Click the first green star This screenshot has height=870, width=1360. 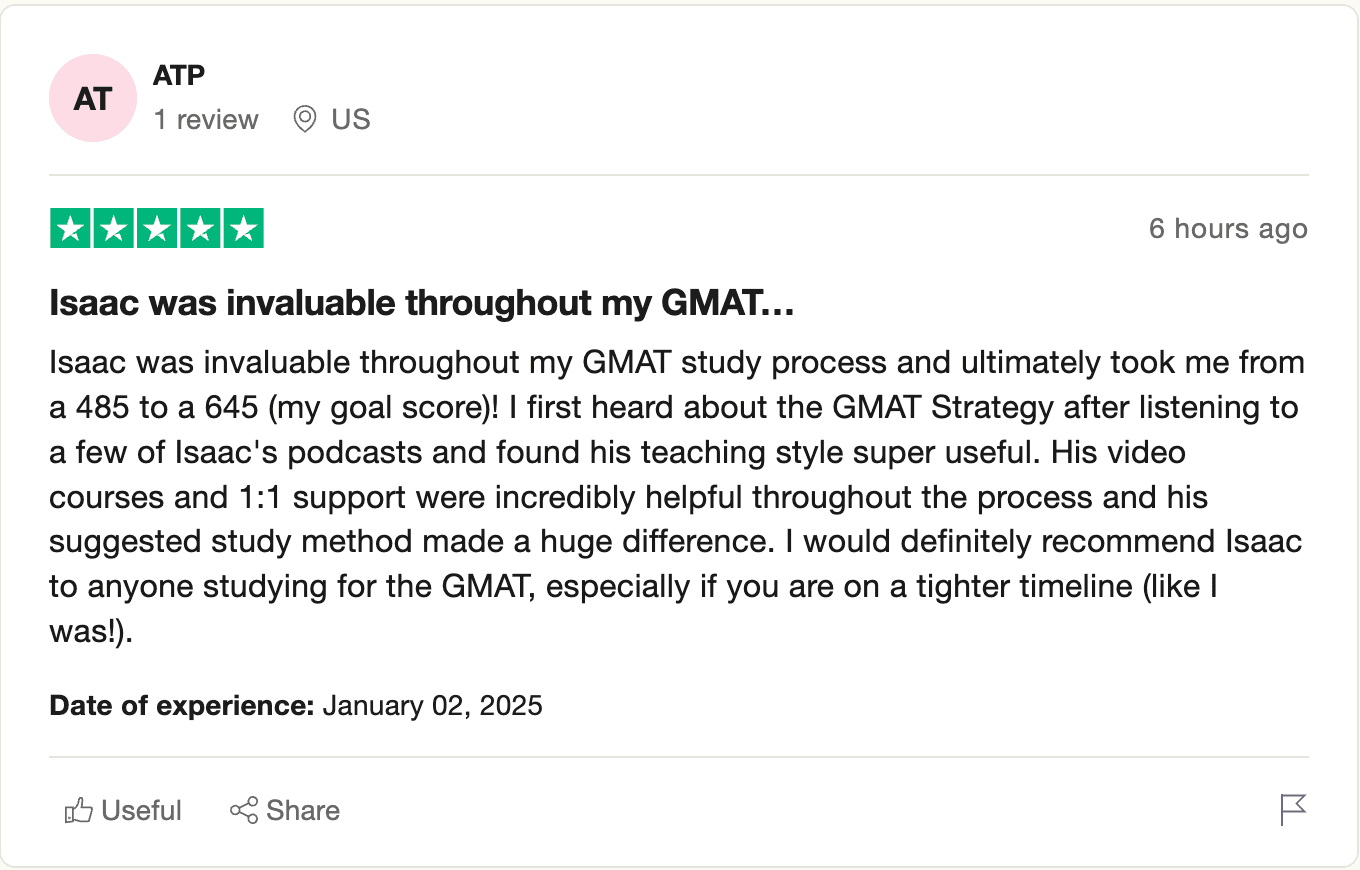[x=70, y=229]
